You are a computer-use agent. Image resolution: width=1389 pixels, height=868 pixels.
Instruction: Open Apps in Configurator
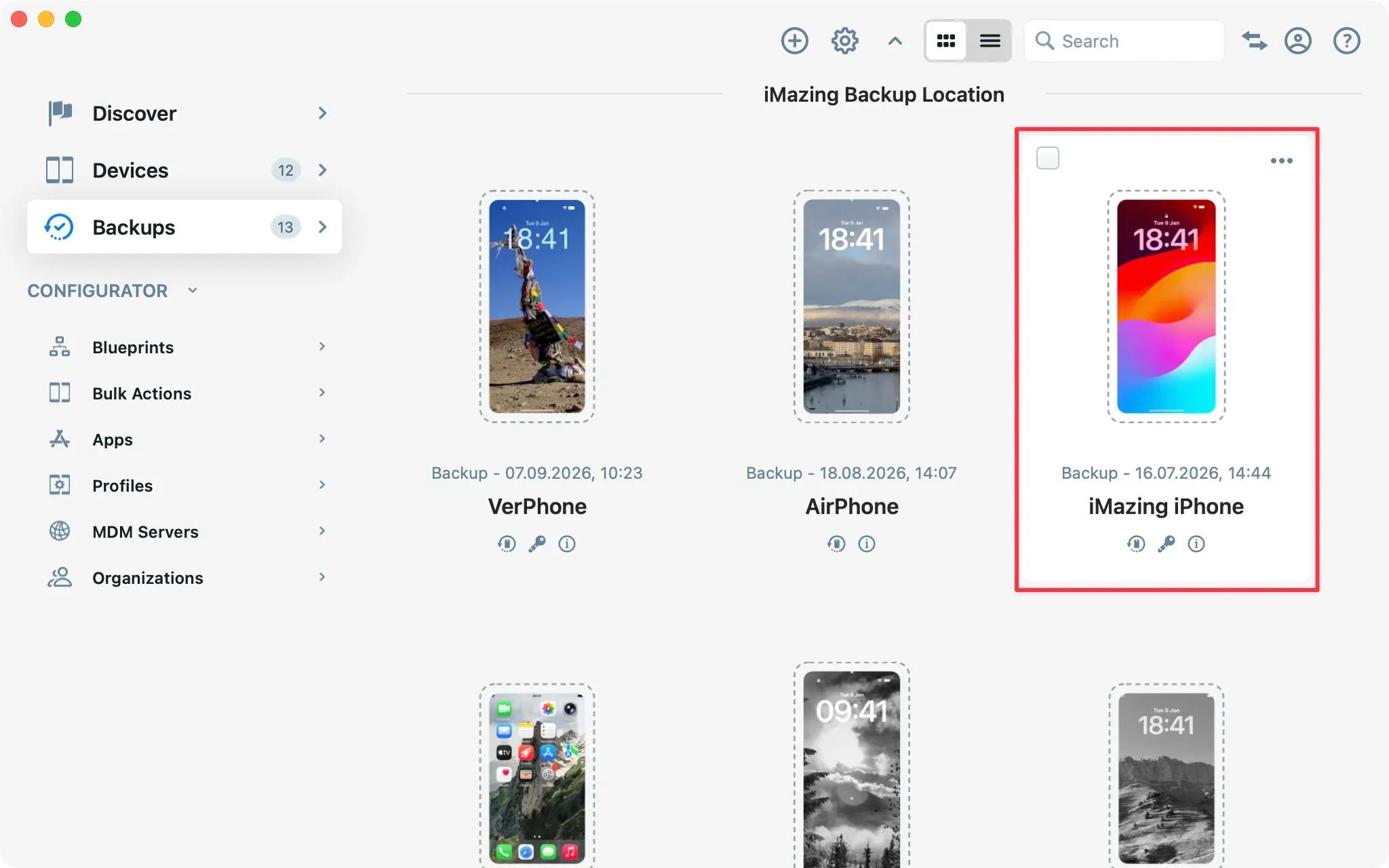(x=184, y=439)
